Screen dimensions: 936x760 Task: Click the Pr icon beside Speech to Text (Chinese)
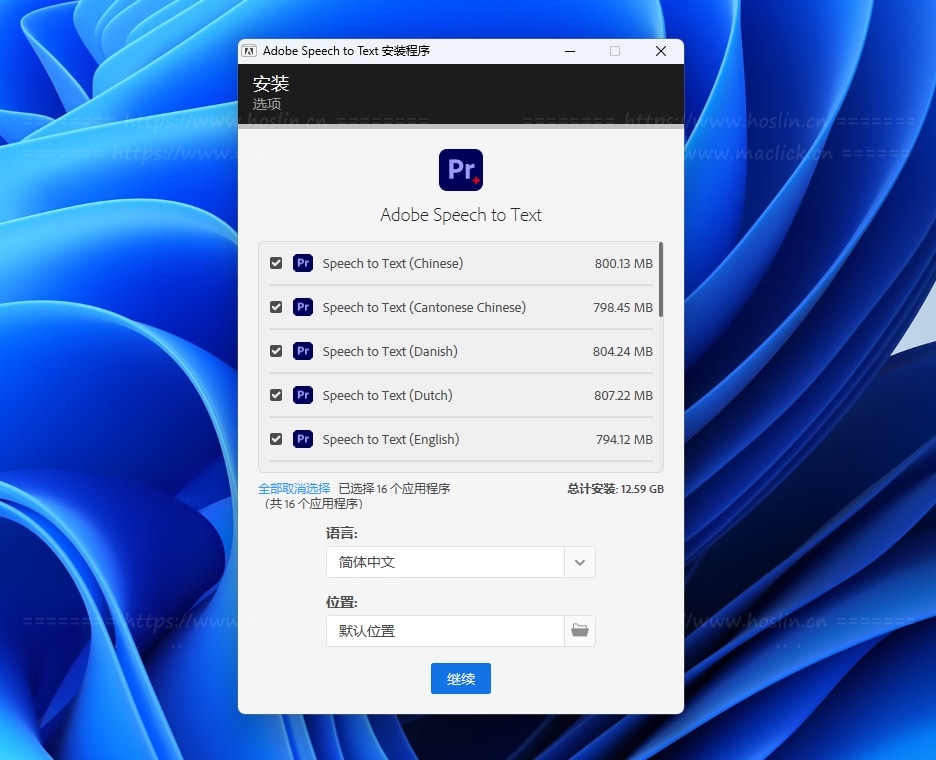point(303,263)
